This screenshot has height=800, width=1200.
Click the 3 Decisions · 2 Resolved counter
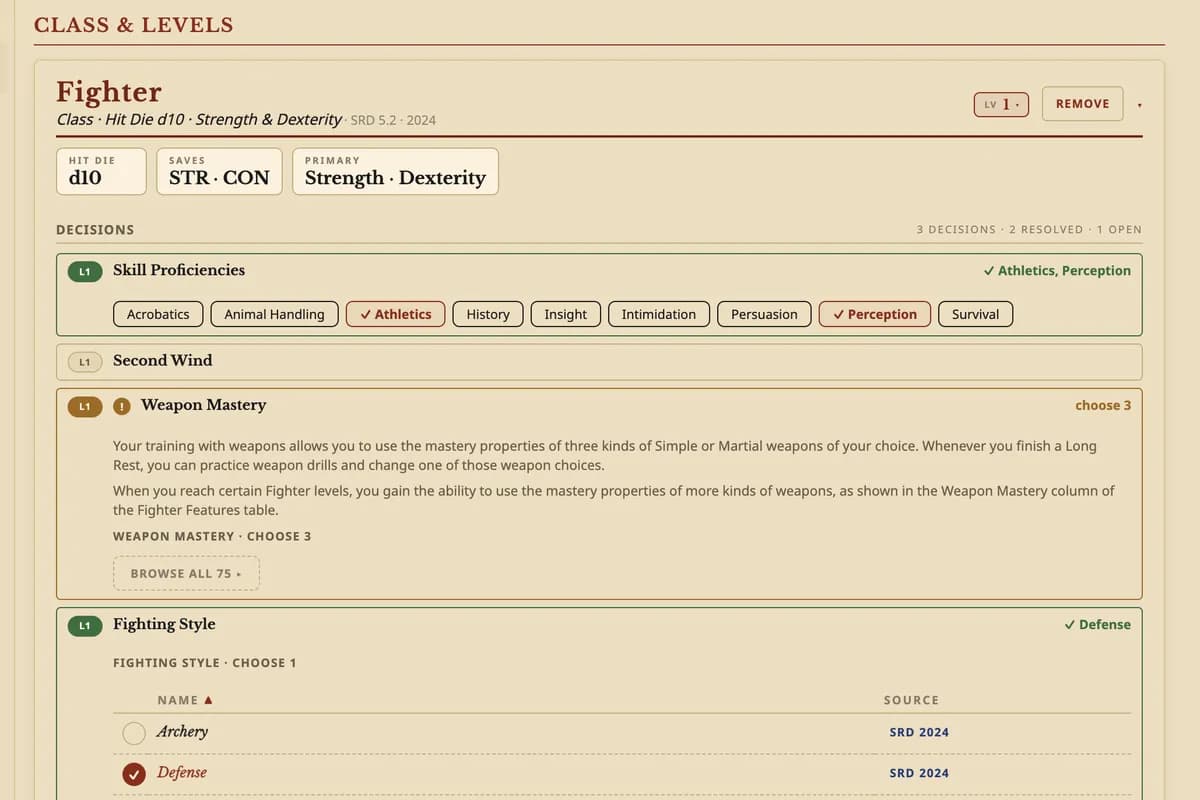[1029, 230]
